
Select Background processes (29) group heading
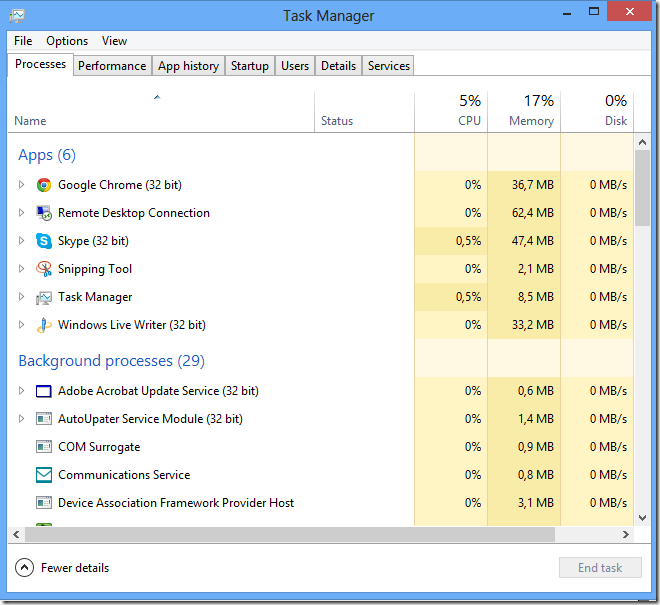(112, 361)
